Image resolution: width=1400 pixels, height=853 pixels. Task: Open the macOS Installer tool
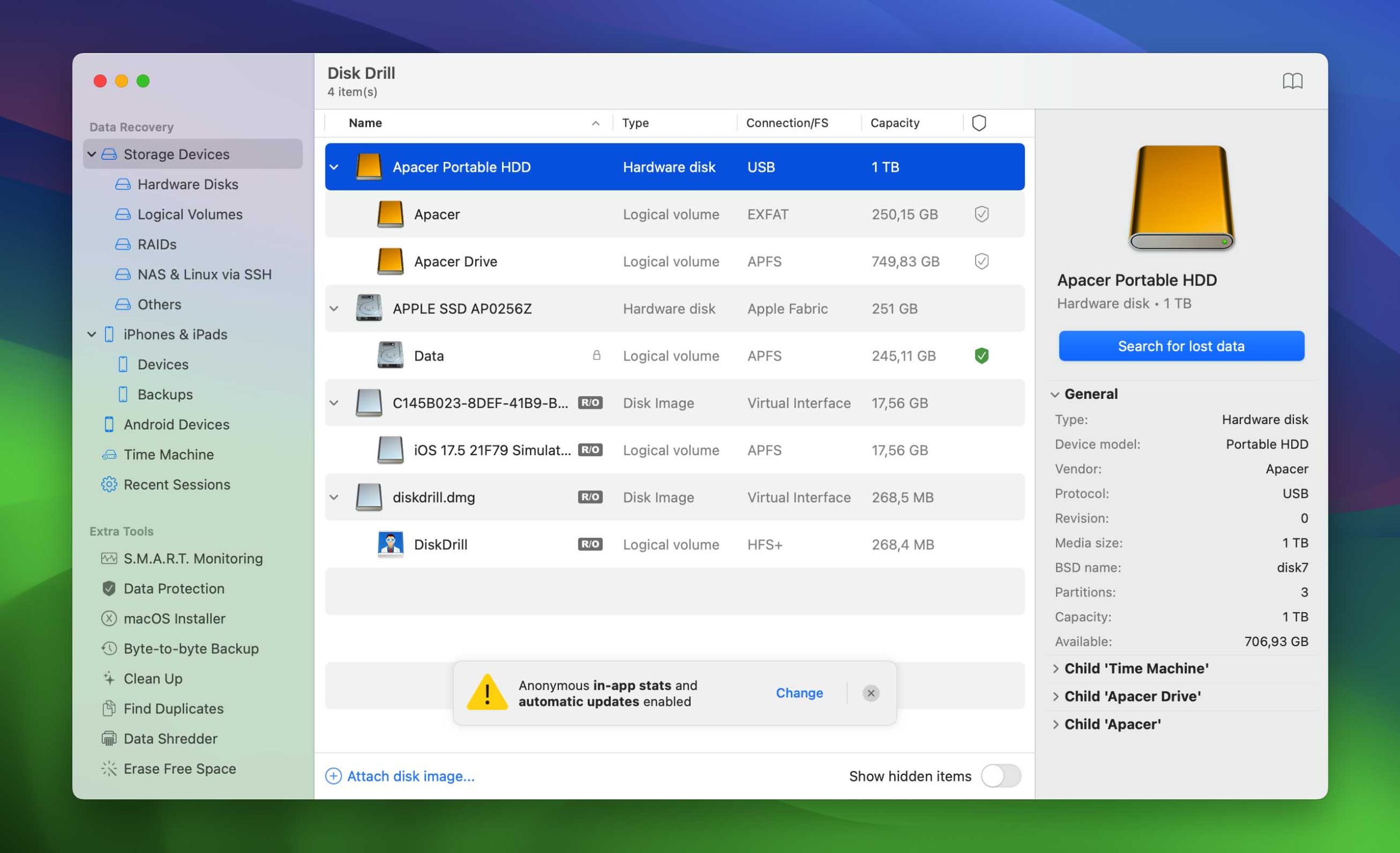(174, 618)
